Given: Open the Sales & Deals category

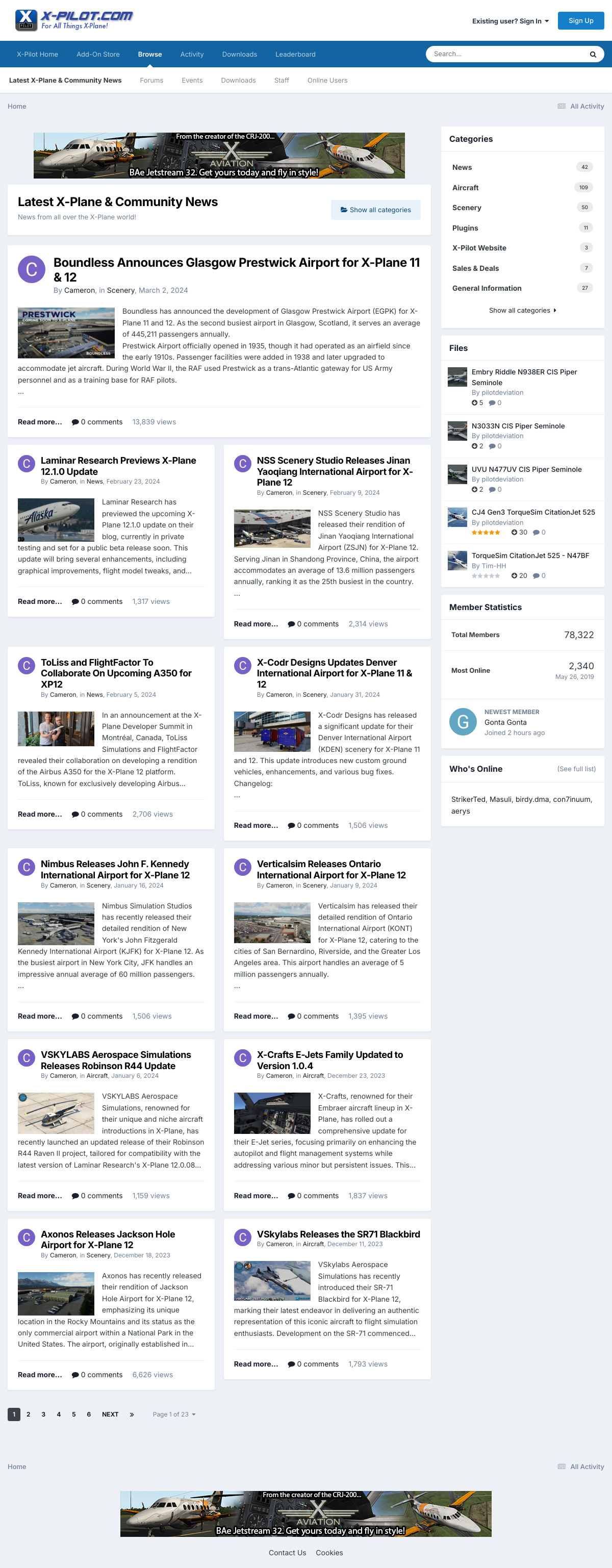Looking at the screenshot, I should tap(475, 268).
